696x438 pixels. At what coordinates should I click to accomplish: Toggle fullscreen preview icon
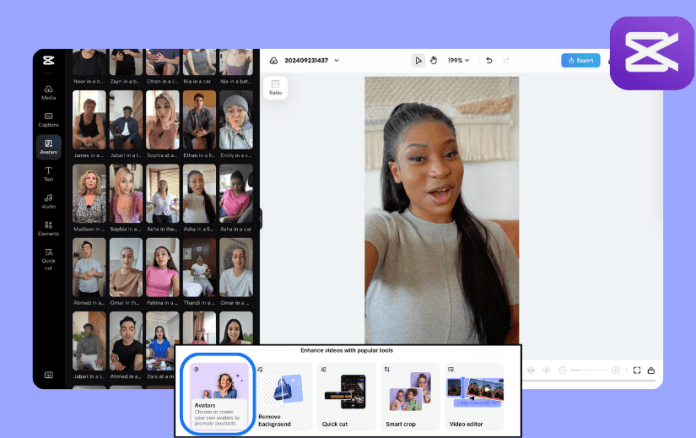637,370
